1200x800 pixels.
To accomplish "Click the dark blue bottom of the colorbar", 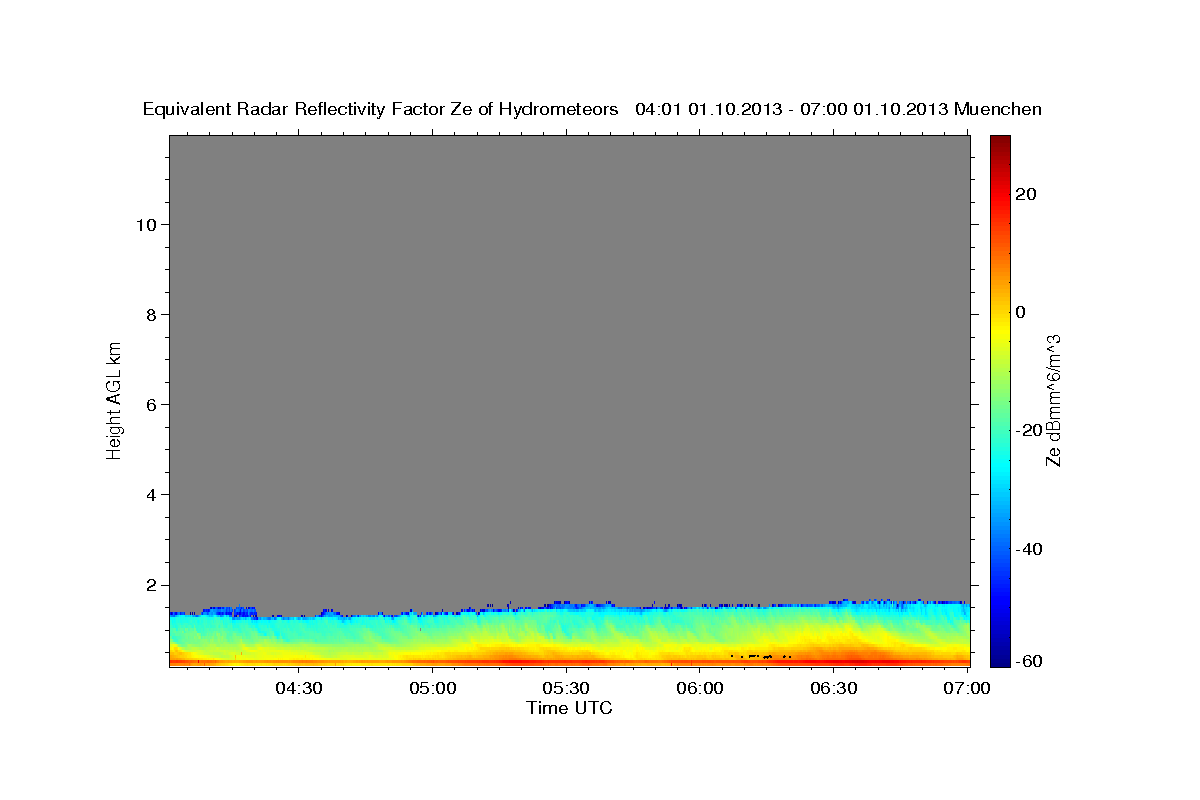I will click(x=1000, y=657).
